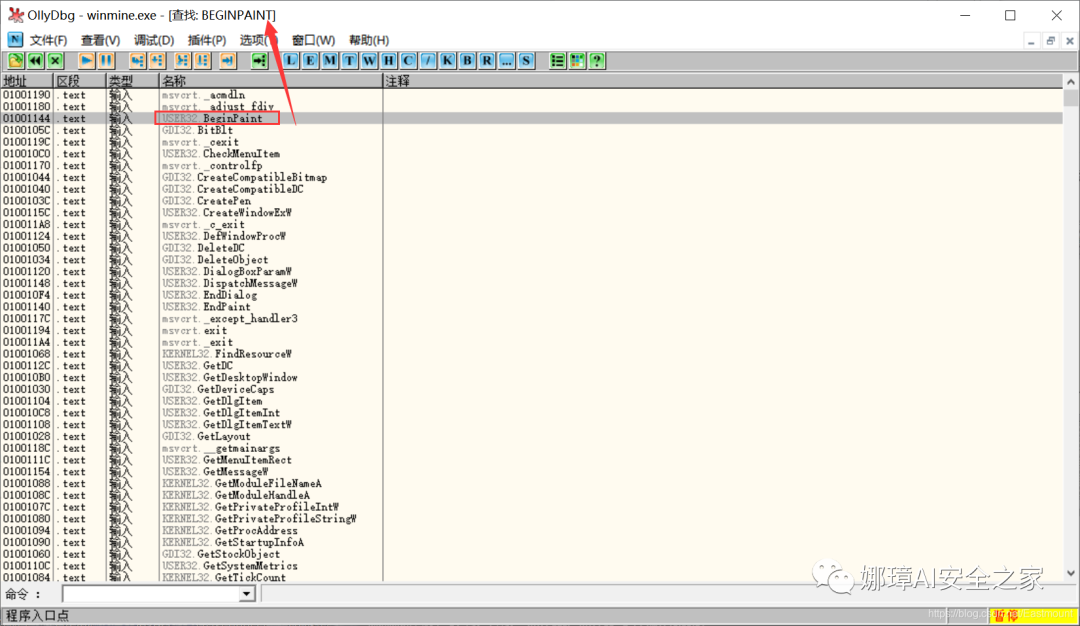Open Executable modules with E button
Viewport: 1080px width, 626px height.
pos(311,61)
